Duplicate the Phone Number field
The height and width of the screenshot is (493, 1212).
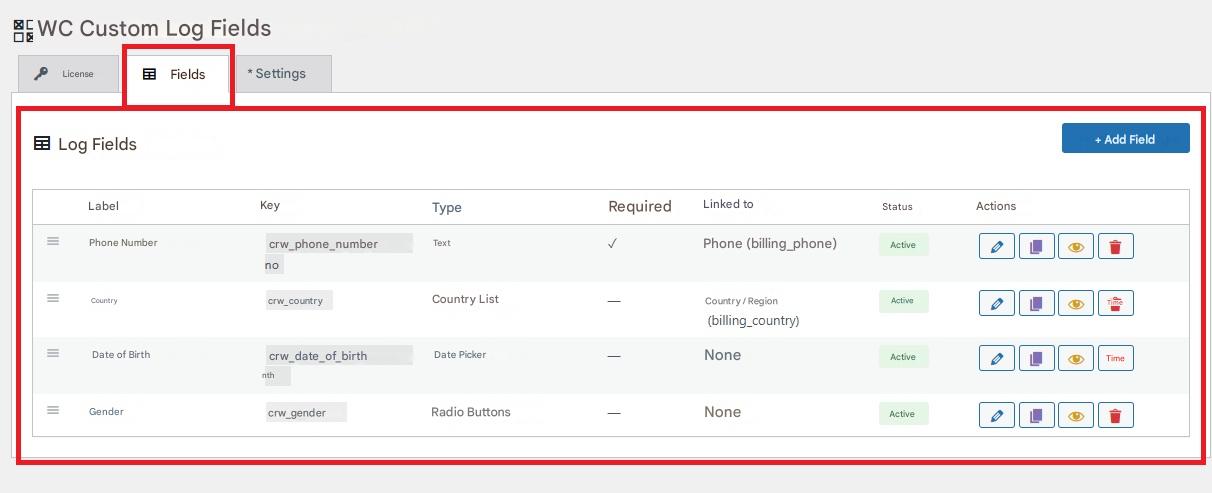[x=1036, y=246]
